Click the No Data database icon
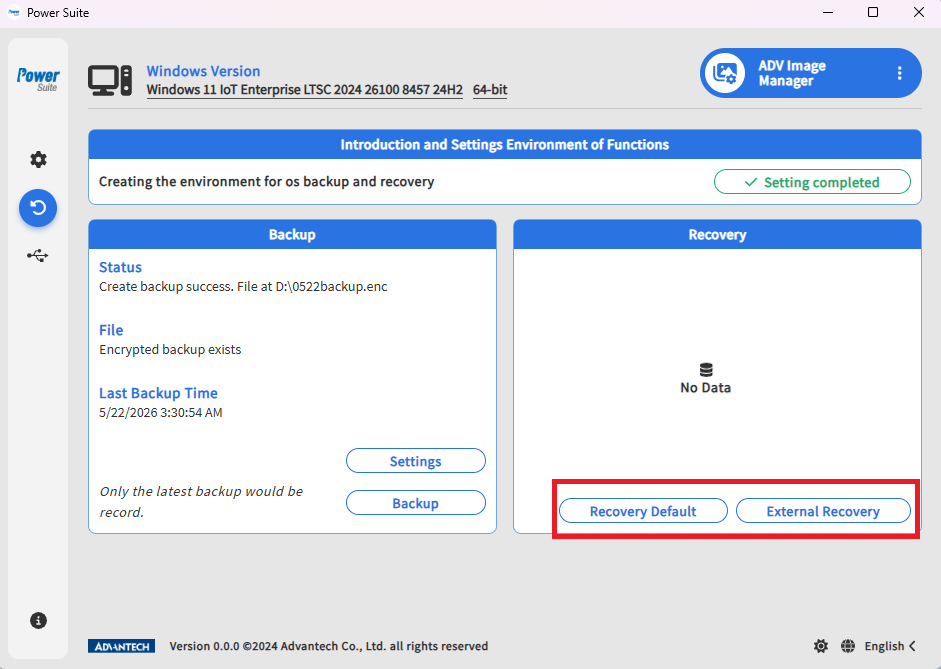Viewport: 941px width, 669px height. pos(706,370)
